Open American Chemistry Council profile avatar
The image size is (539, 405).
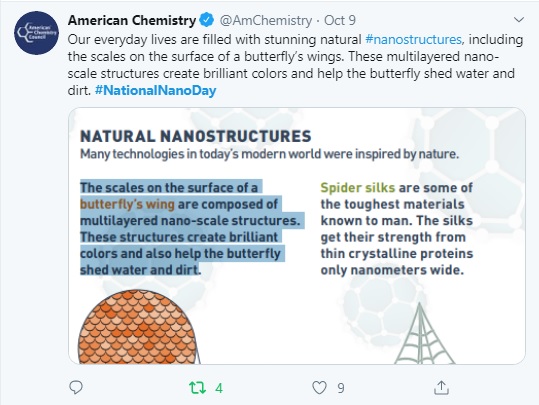[x=36, y=33]
